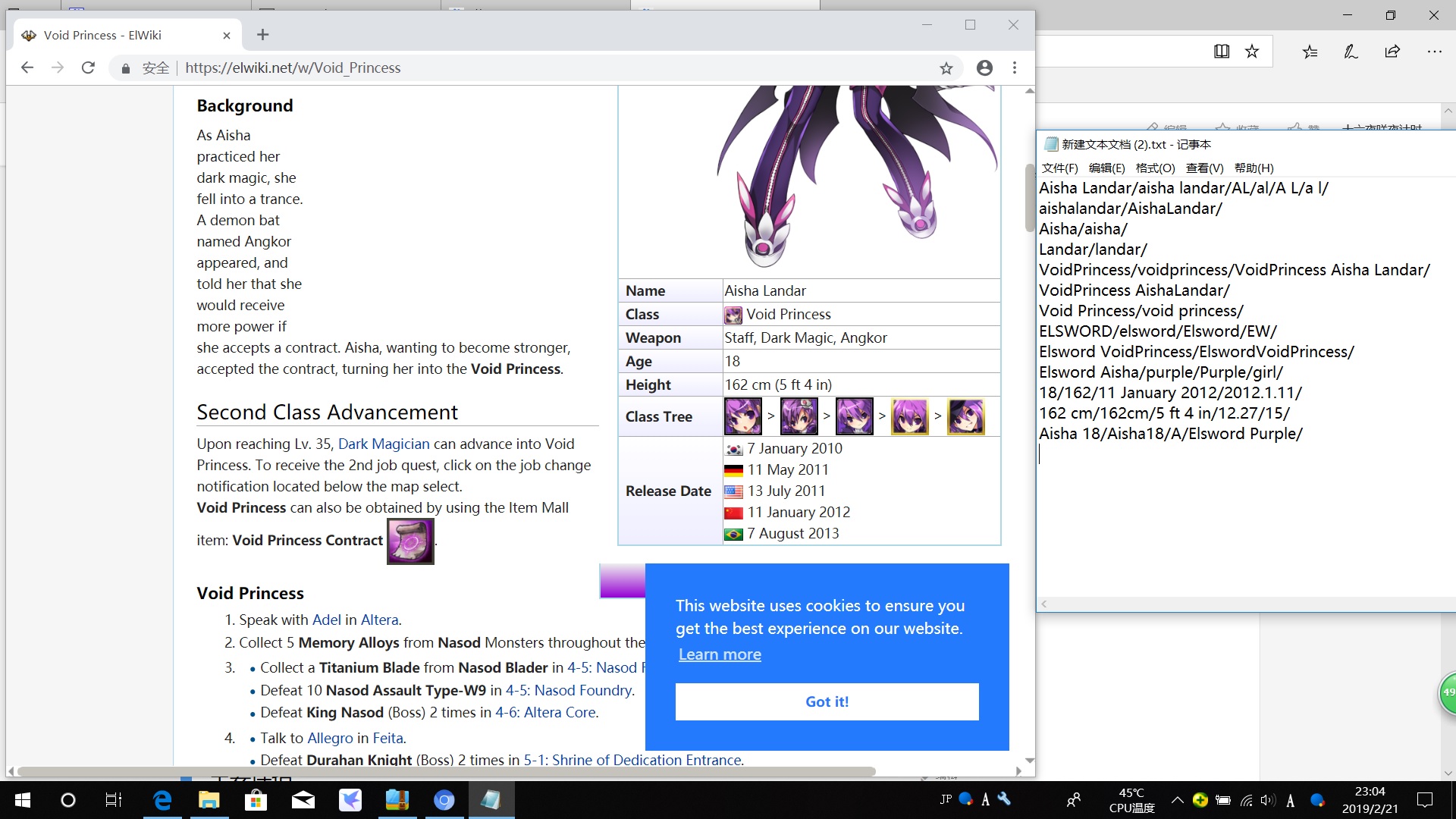Image resolution: width=1456 pixels, height=819 pixels.
Task: Open the Dark Magician link
Action: click(384, 444)
